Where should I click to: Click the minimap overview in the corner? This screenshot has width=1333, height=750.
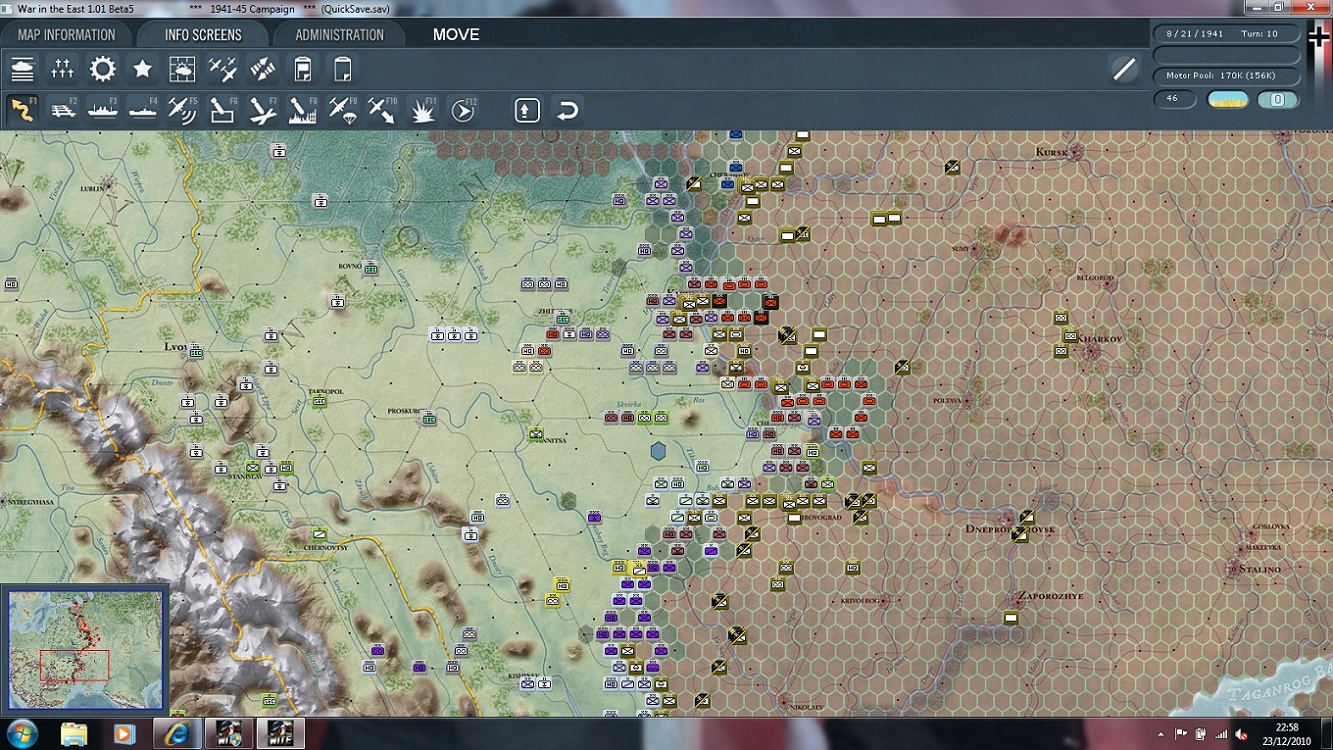click(x=86, y=650)
